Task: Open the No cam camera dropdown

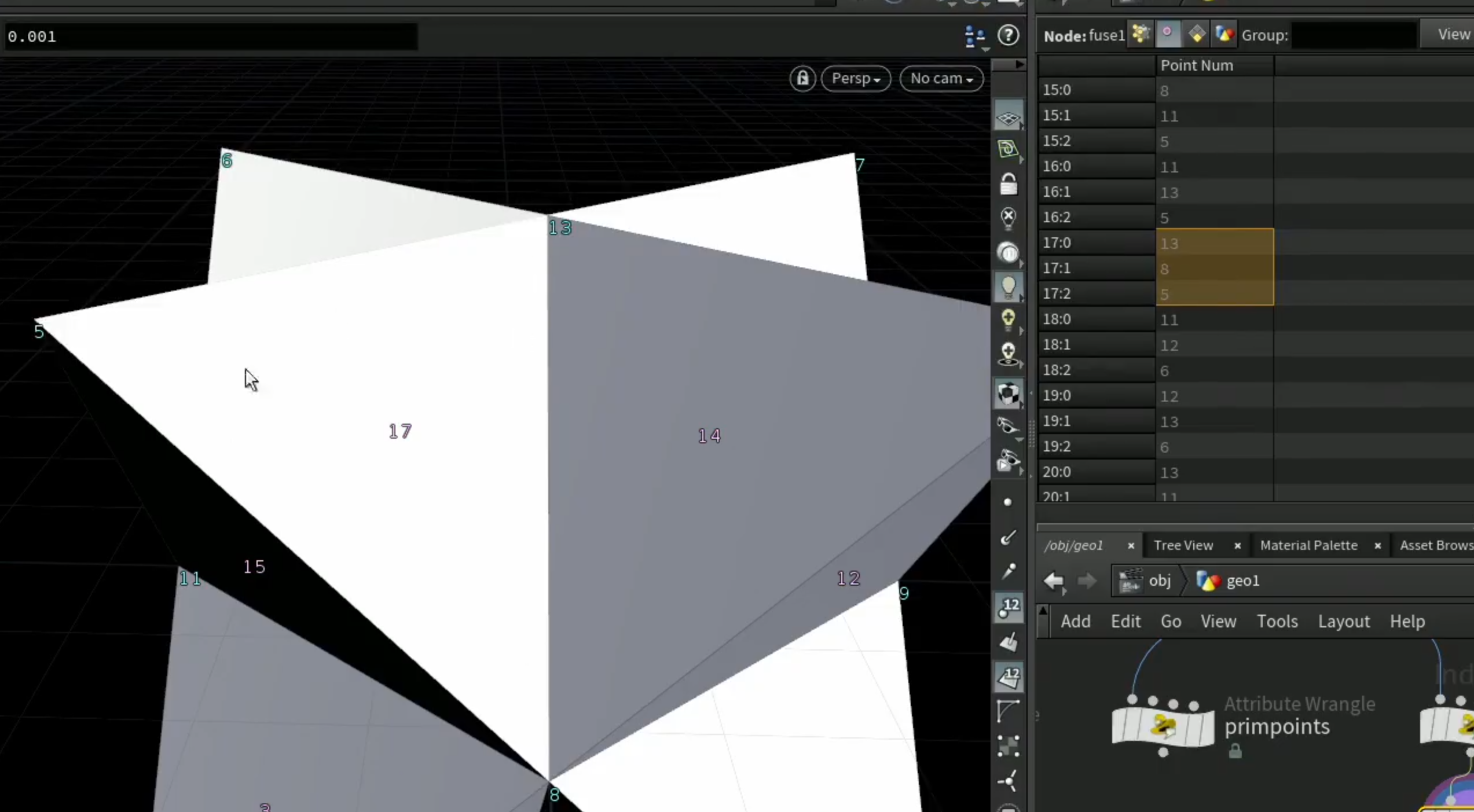Action: [x=941, y=79]
